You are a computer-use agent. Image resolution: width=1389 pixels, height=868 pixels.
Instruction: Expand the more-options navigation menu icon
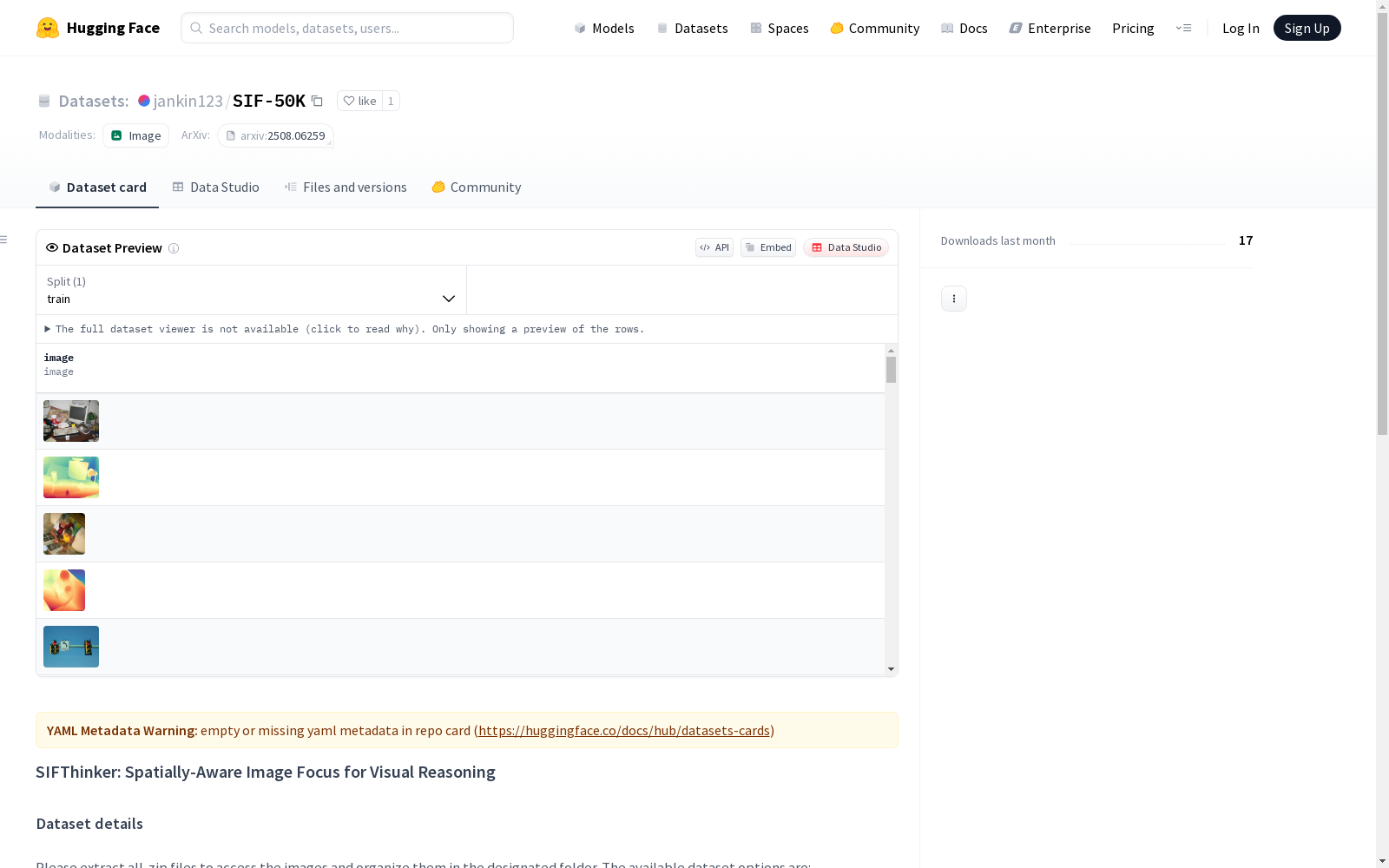[1183, 28]
